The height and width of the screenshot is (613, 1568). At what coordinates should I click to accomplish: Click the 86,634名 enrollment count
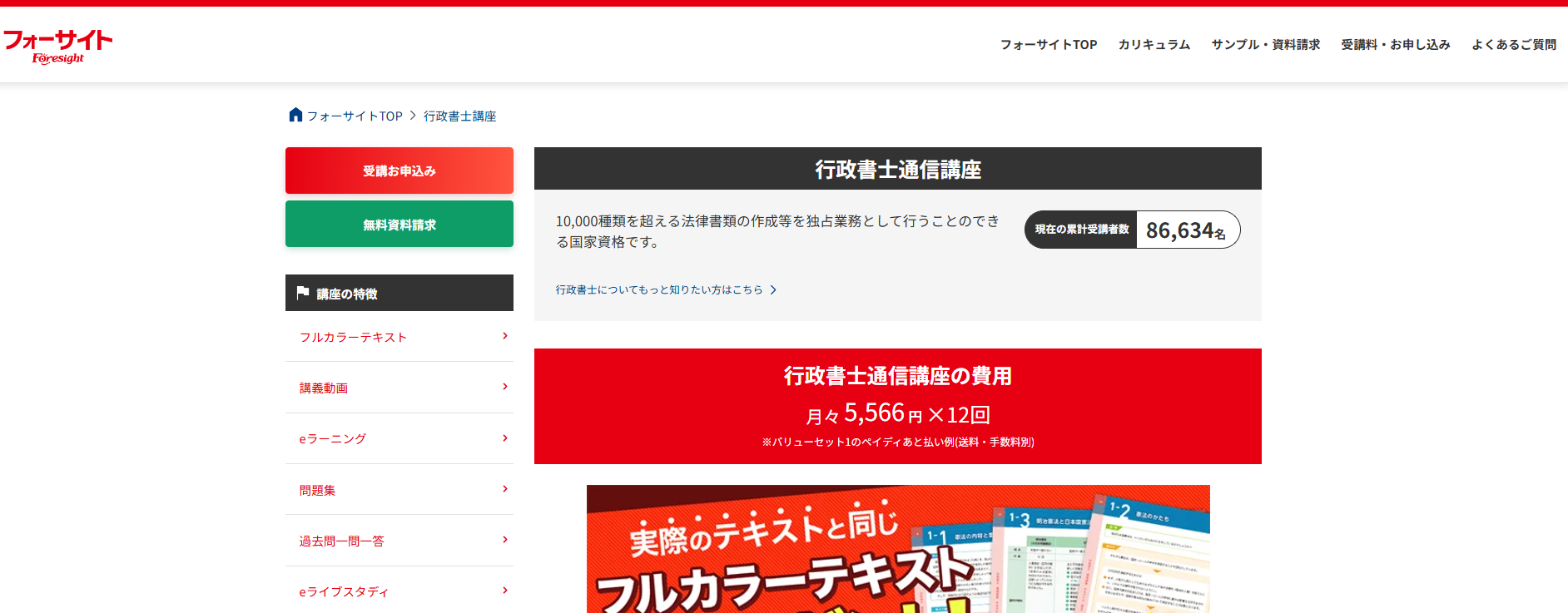click(1186, 230)
